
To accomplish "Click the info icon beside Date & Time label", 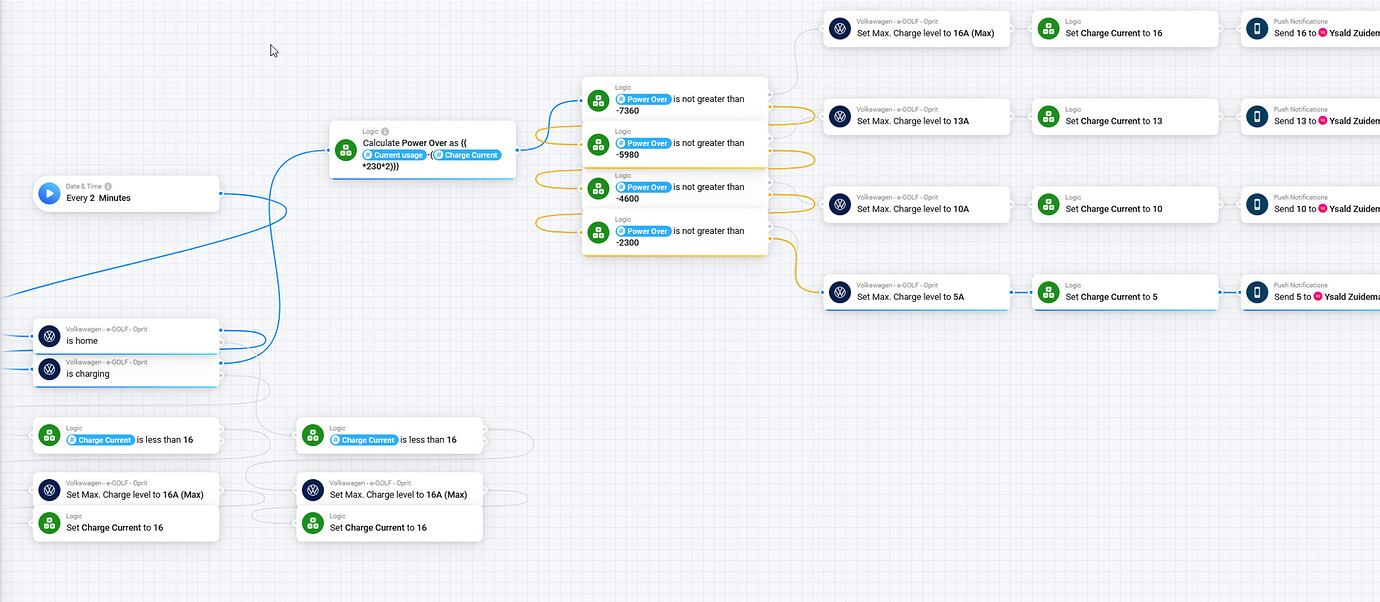I will 108,186.
